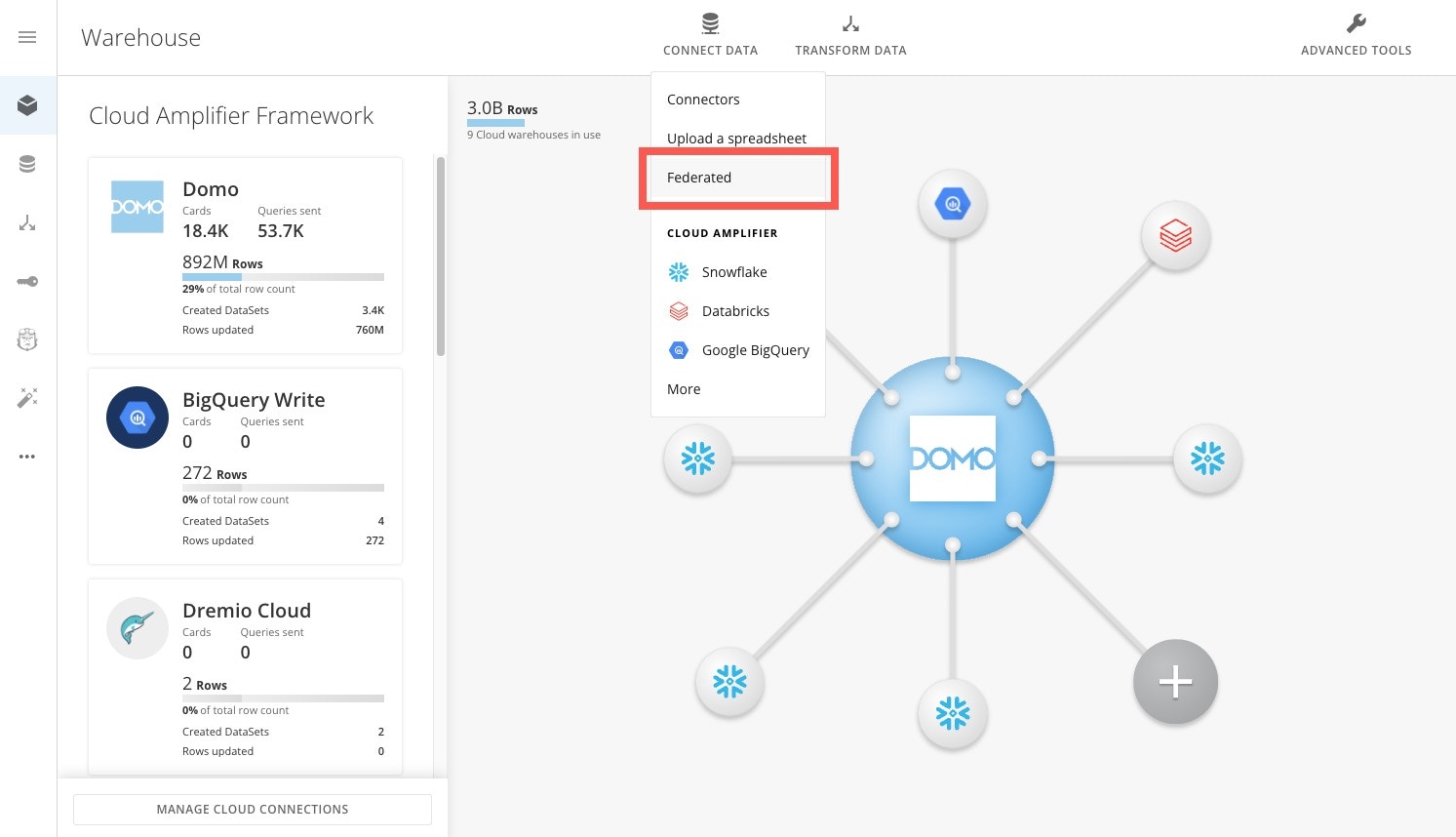
Task: Click BigQuery Write Rows updated 272 row
Action: [283, 540]
